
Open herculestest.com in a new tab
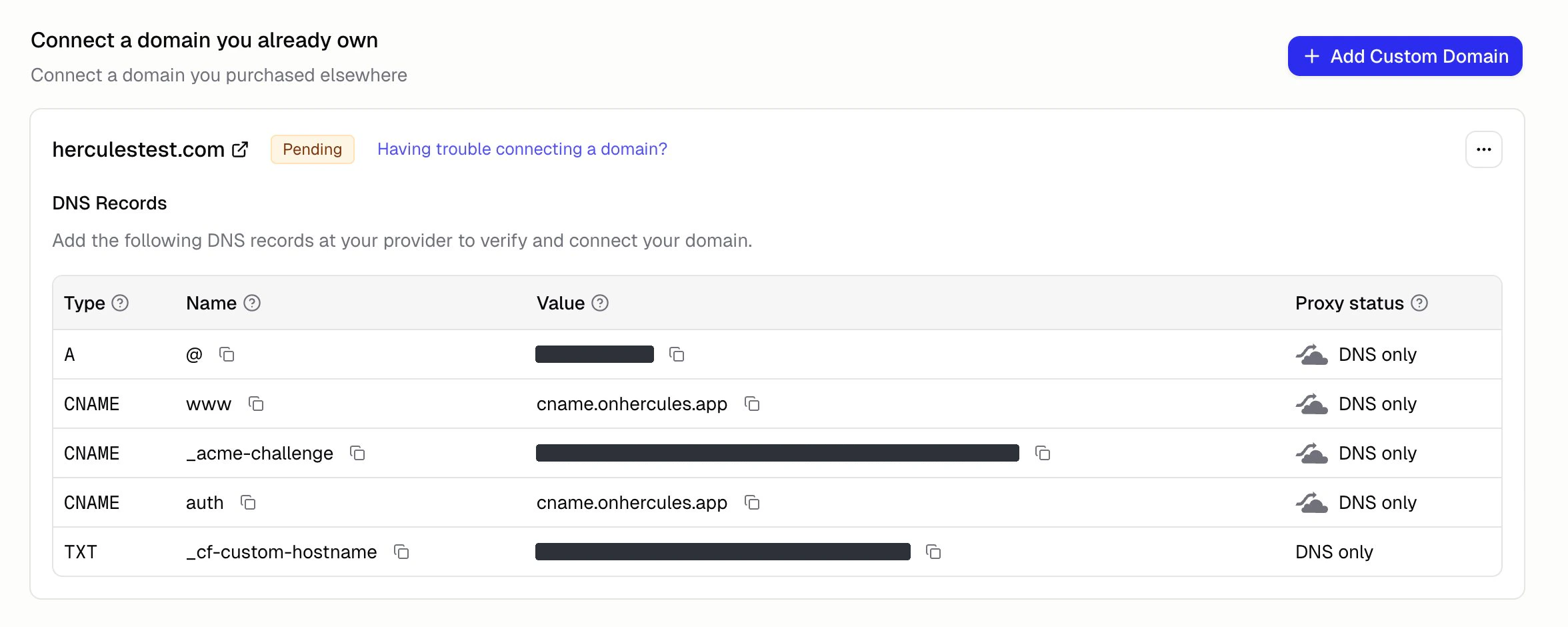pos(240,149)
